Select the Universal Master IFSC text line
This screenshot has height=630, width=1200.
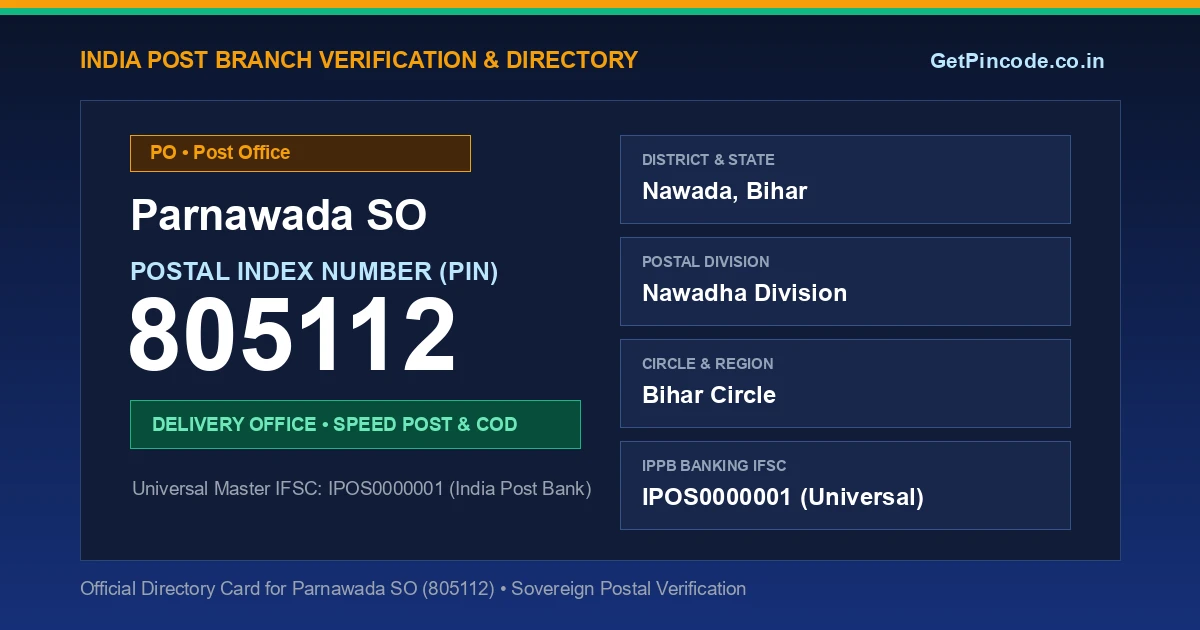tap(362, 489)
